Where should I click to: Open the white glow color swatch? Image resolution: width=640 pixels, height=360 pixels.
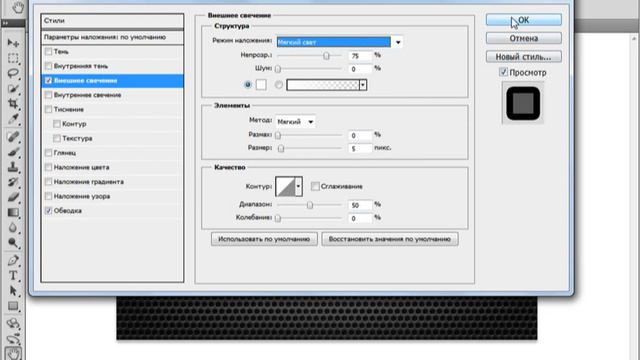click(261, 85)
